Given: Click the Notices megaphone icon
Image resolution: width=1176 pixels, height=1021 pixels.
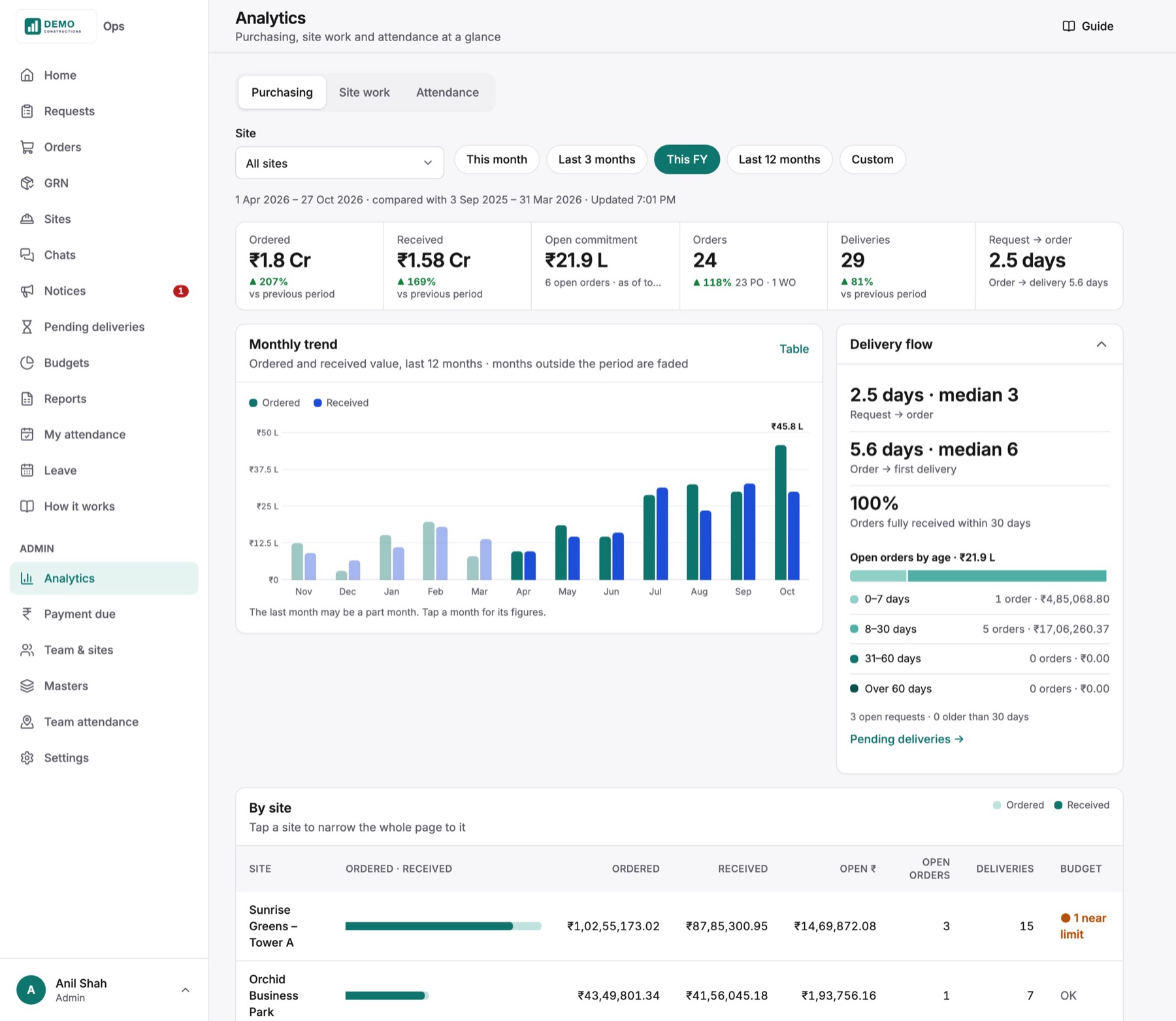Looking at the screenshot, I should click(x=27, y=291).
